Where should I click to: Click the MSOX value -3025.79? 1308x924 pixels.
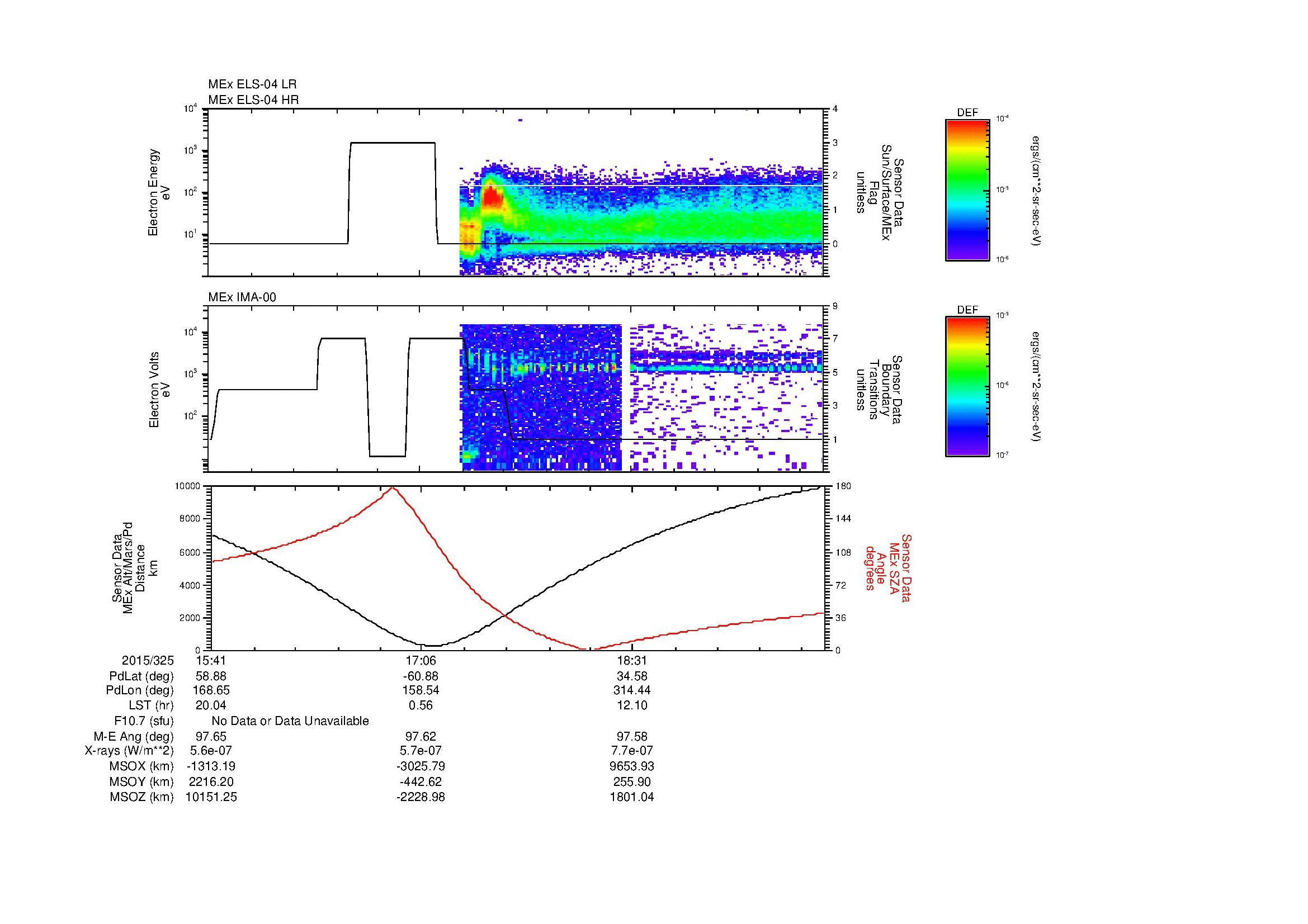tap(421, 767)
